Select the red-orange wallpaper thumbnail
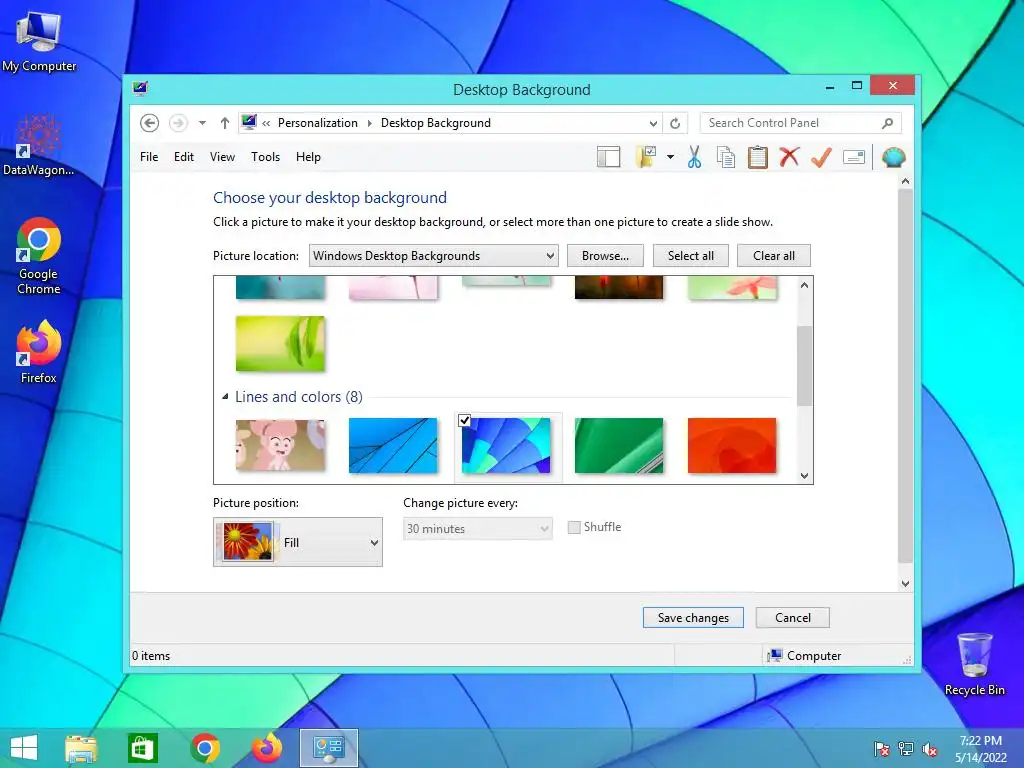Screen dimensions: 1024x768 point(732,445)
